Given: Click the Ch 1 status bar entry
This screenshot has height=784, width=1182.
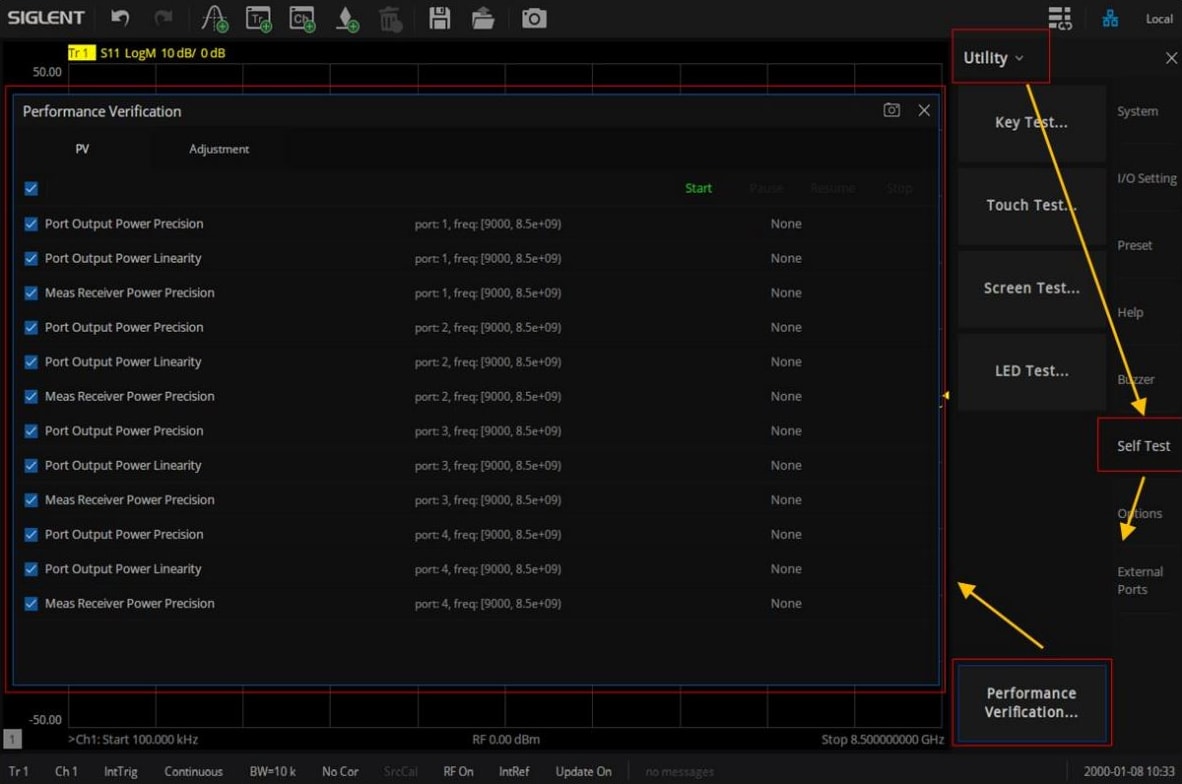Looking at the screenshot, I should click(66, 771).
